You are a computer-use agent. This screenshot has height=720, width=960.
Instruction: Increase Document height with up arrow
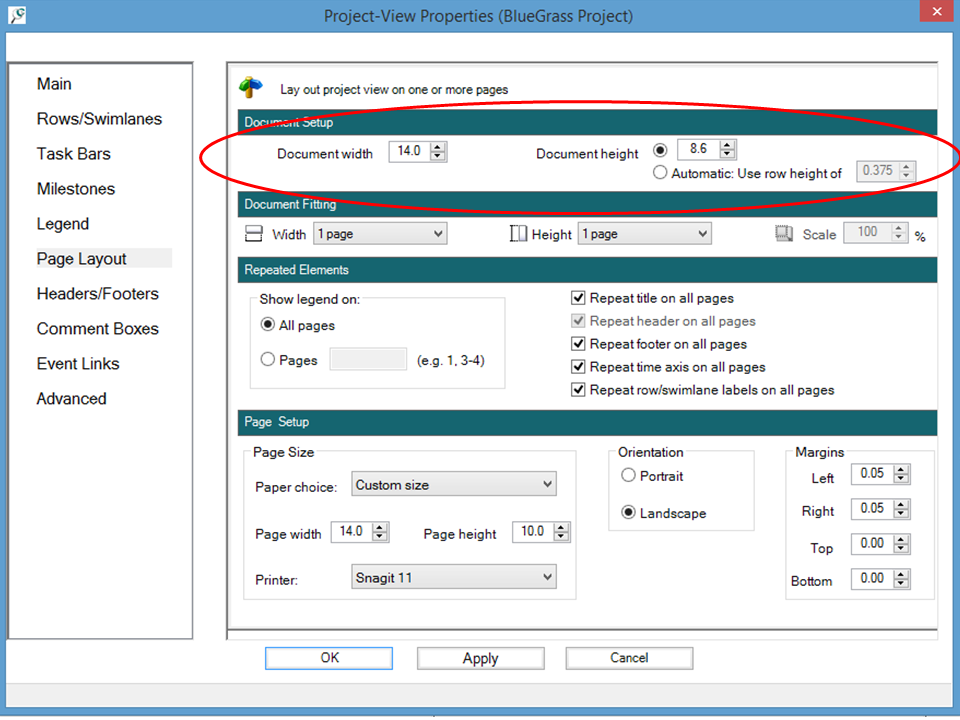click(727, 145)
